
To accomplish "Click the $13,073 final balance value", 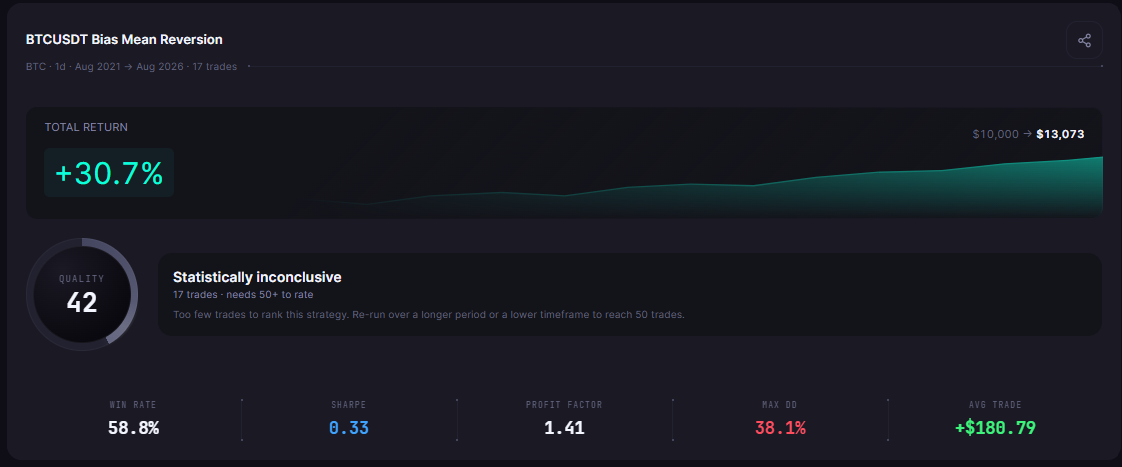I will pos(1060,134).
